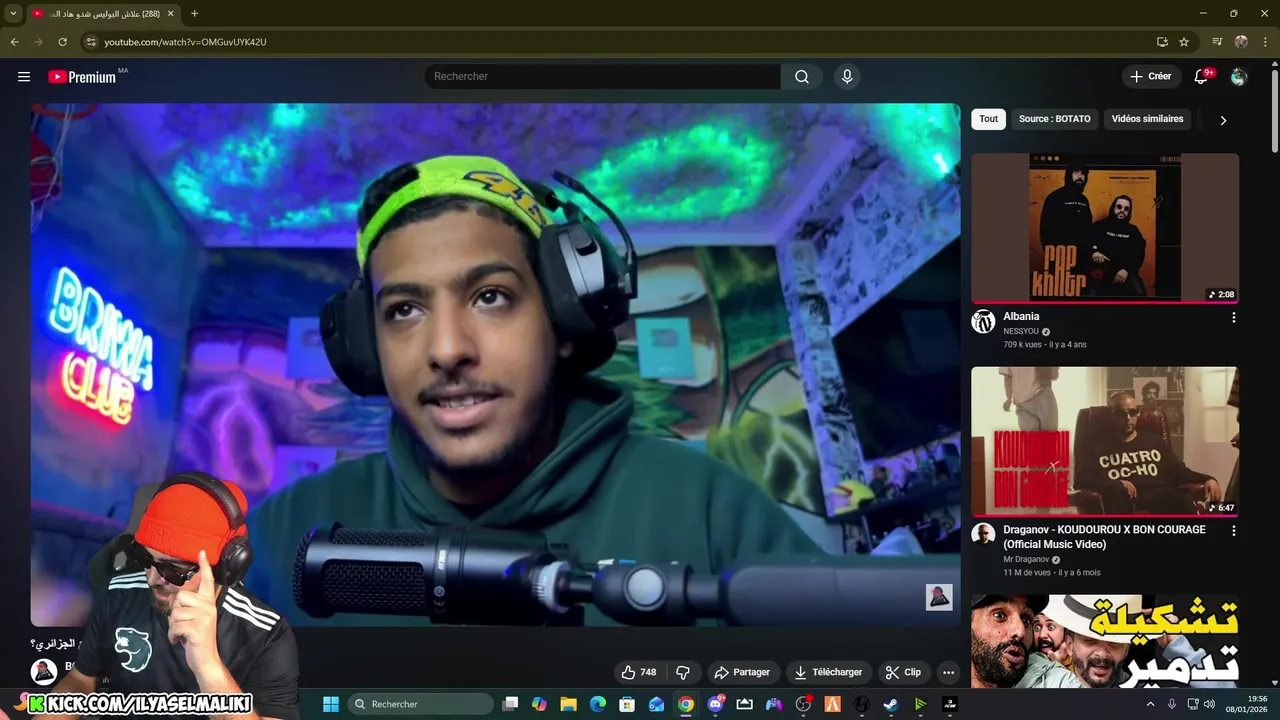Open options menu for Albania video
This screenshot has width=1280, height=720.
point(1233,318)
